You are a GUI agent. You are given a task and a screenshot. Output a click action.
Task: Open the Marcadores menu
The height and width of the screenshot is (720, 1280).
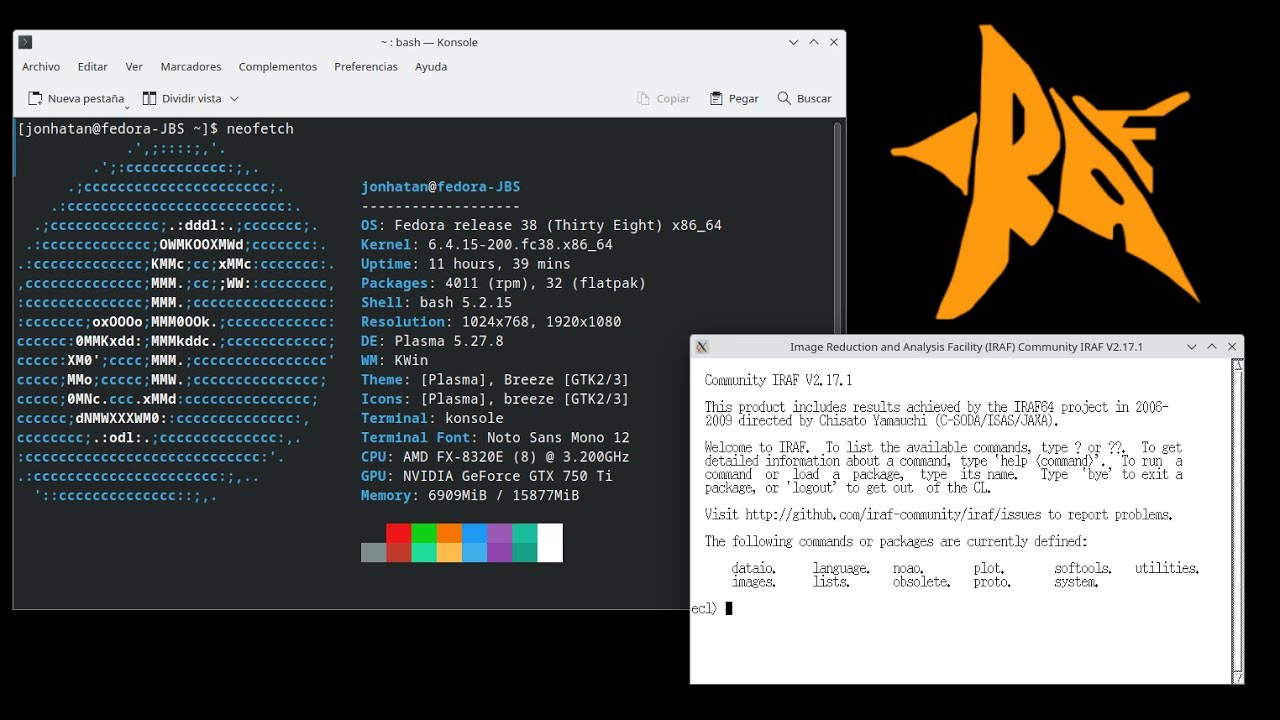[x=191, y=67]
